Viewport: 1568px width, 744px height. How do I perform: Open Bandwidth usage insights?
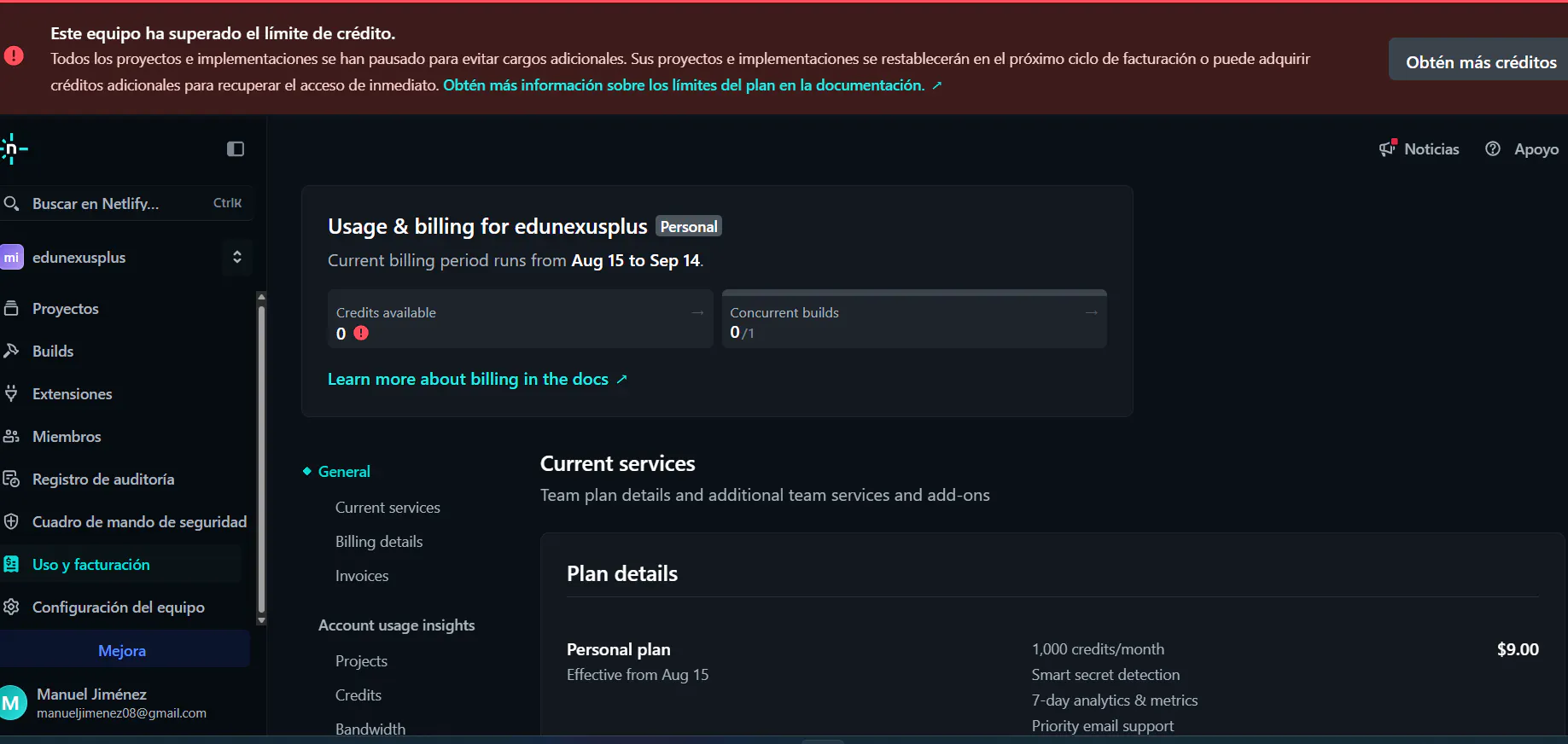point(370,729)
